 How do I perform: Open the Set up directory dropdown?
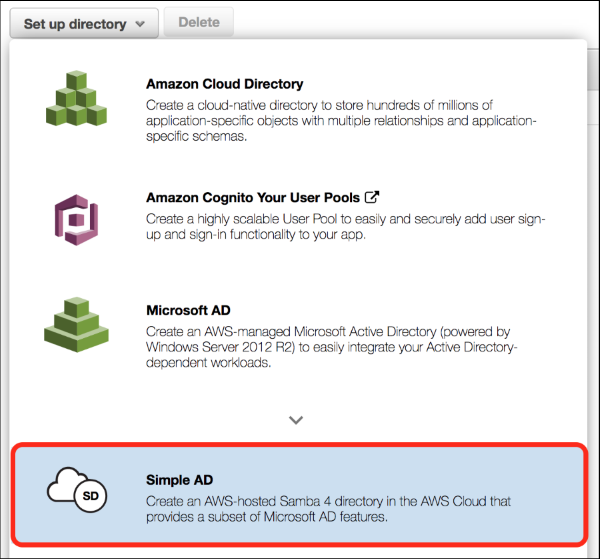[84, 24]
